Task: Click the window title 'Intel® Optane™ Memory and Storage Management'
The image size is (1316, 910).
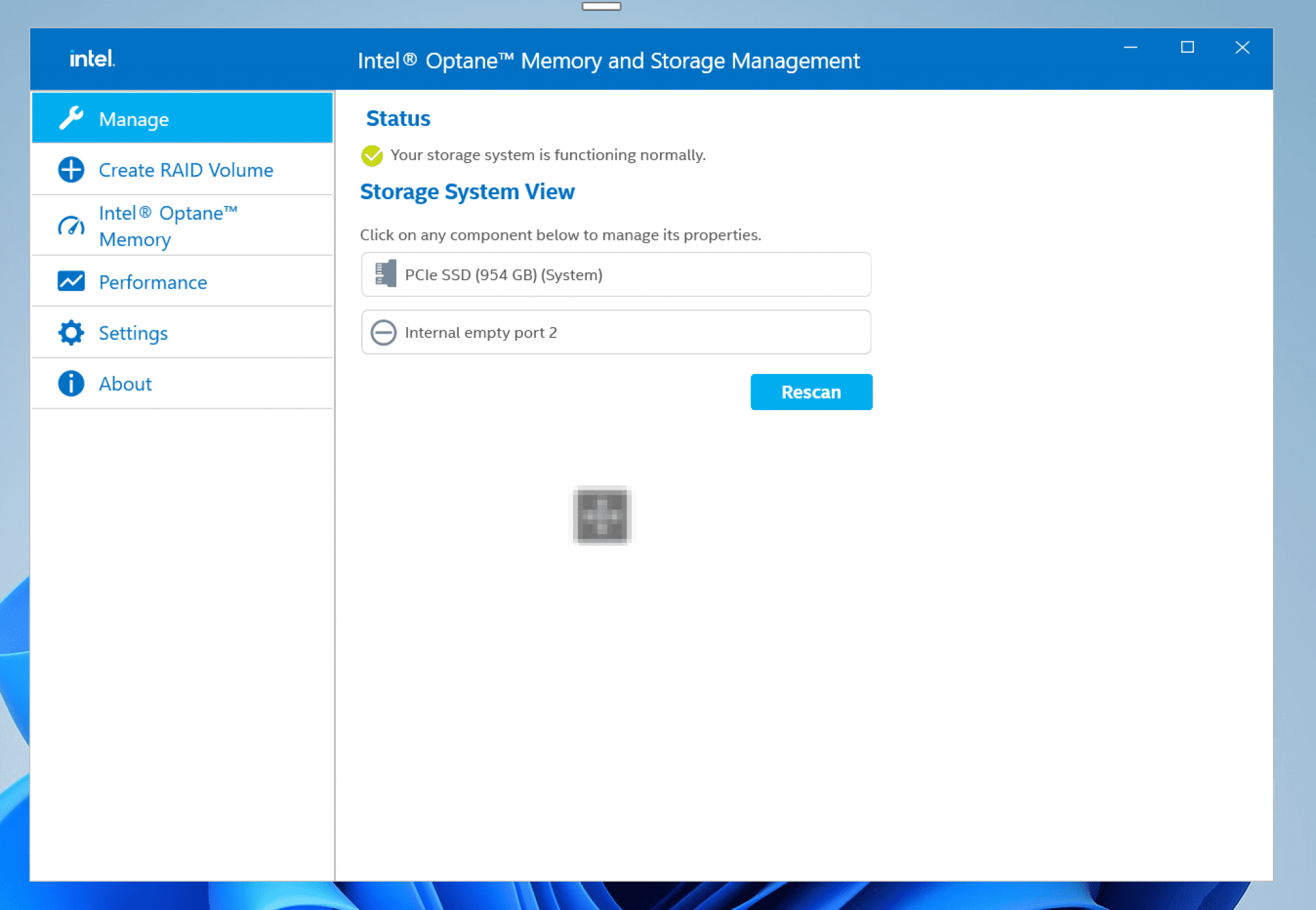Action: (x=609, y=61)
